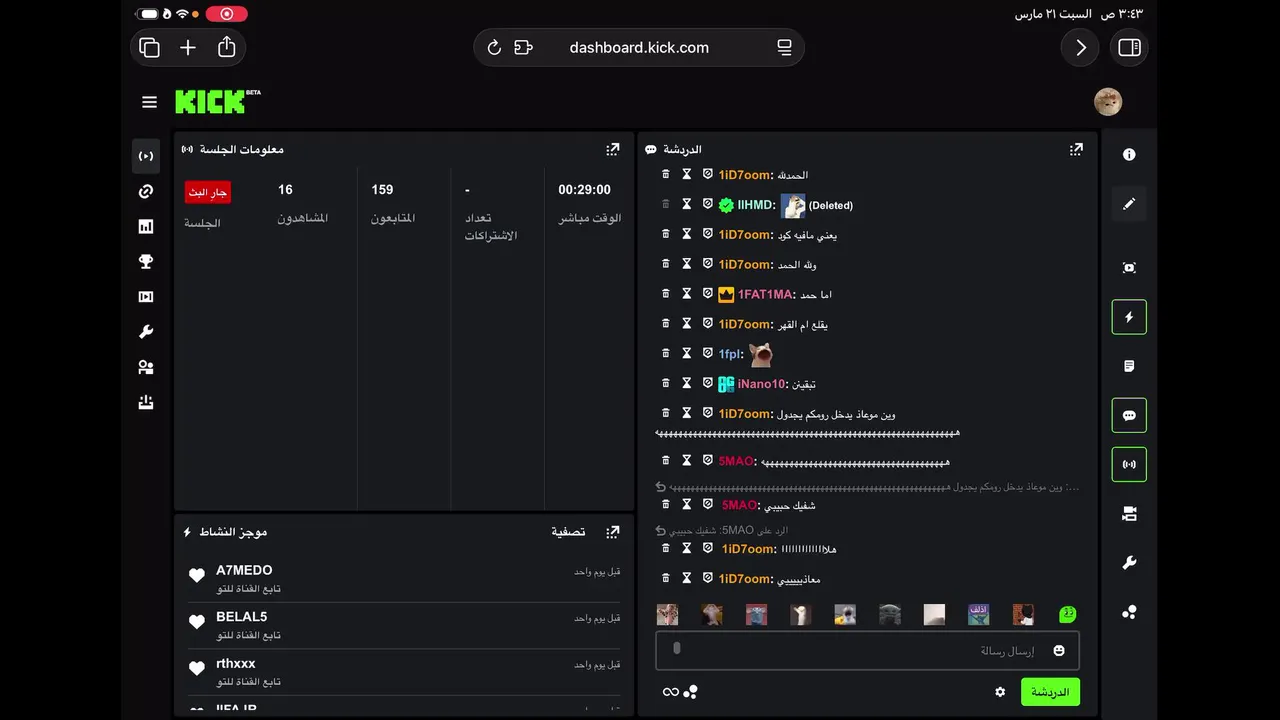This screenshot has height=720, width=1280.
Task: Click the red screen recording indicator
Action: pyautogui.click(x=227, y=14)
